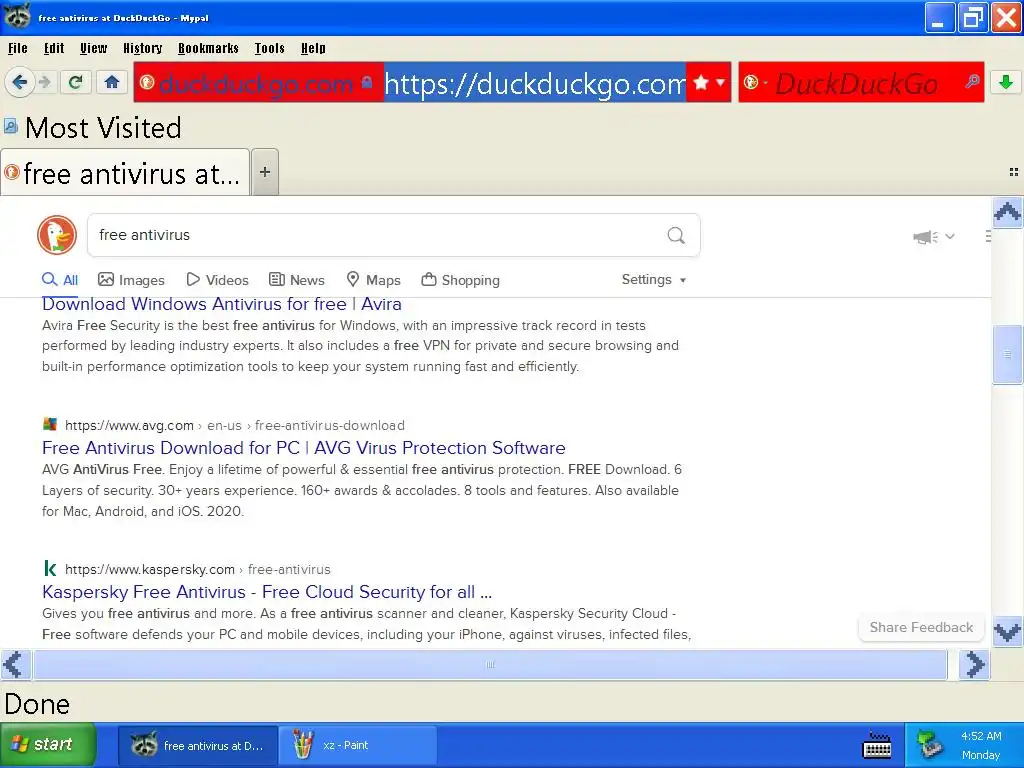Switch to Images results
Image resolution: width=1024 pixels, height=768 pixels.
pos(131,280)
